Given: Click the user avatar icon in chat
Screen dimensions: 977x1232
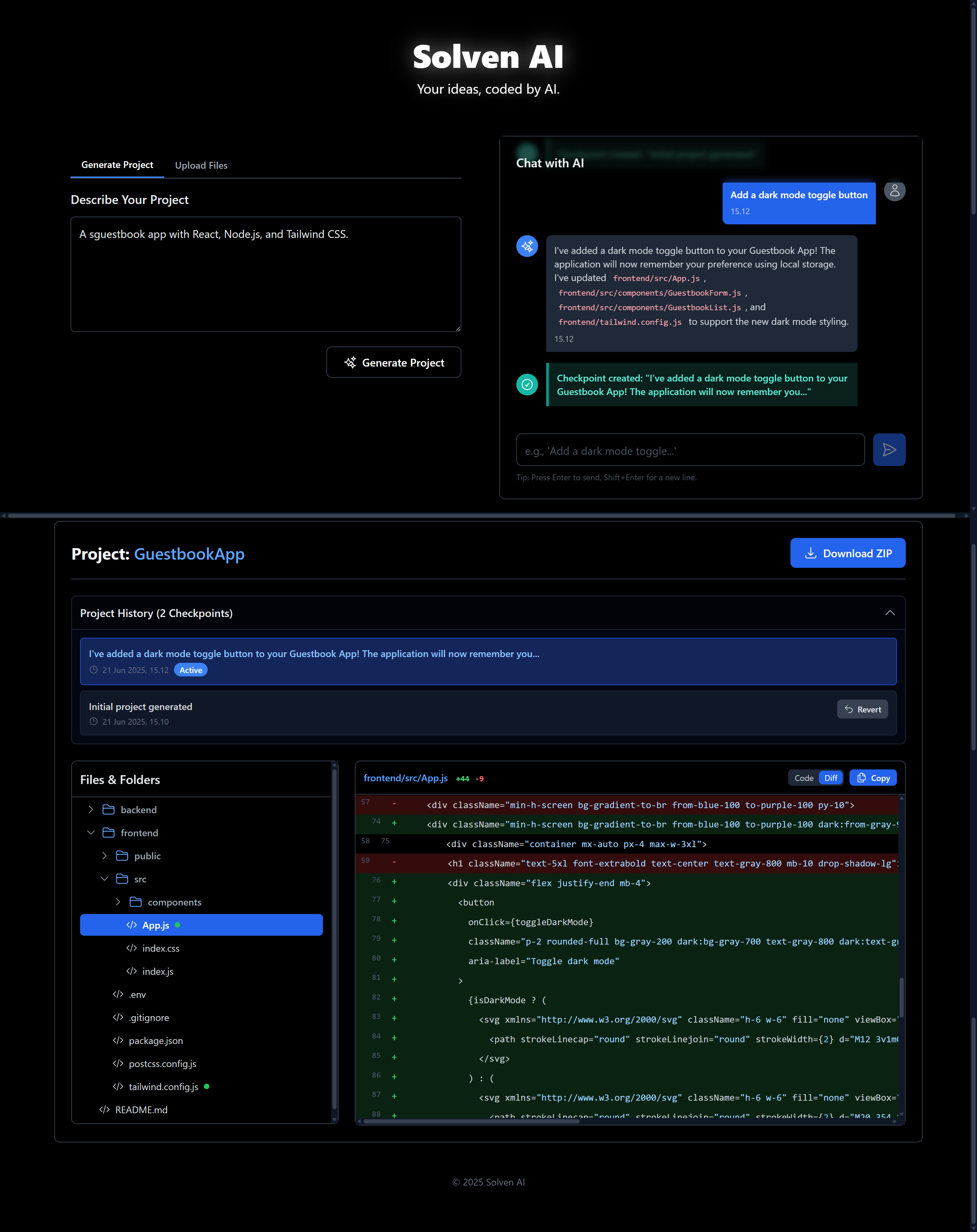Looking at the screenshot, I should [894, 190].
